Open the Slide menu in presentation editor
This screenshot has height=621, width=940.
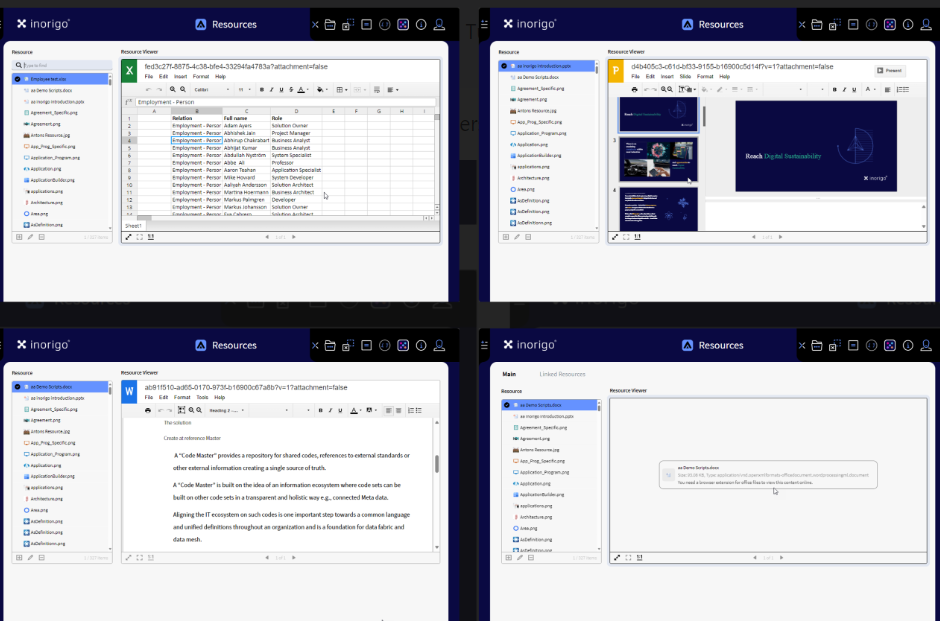[685, 76]
